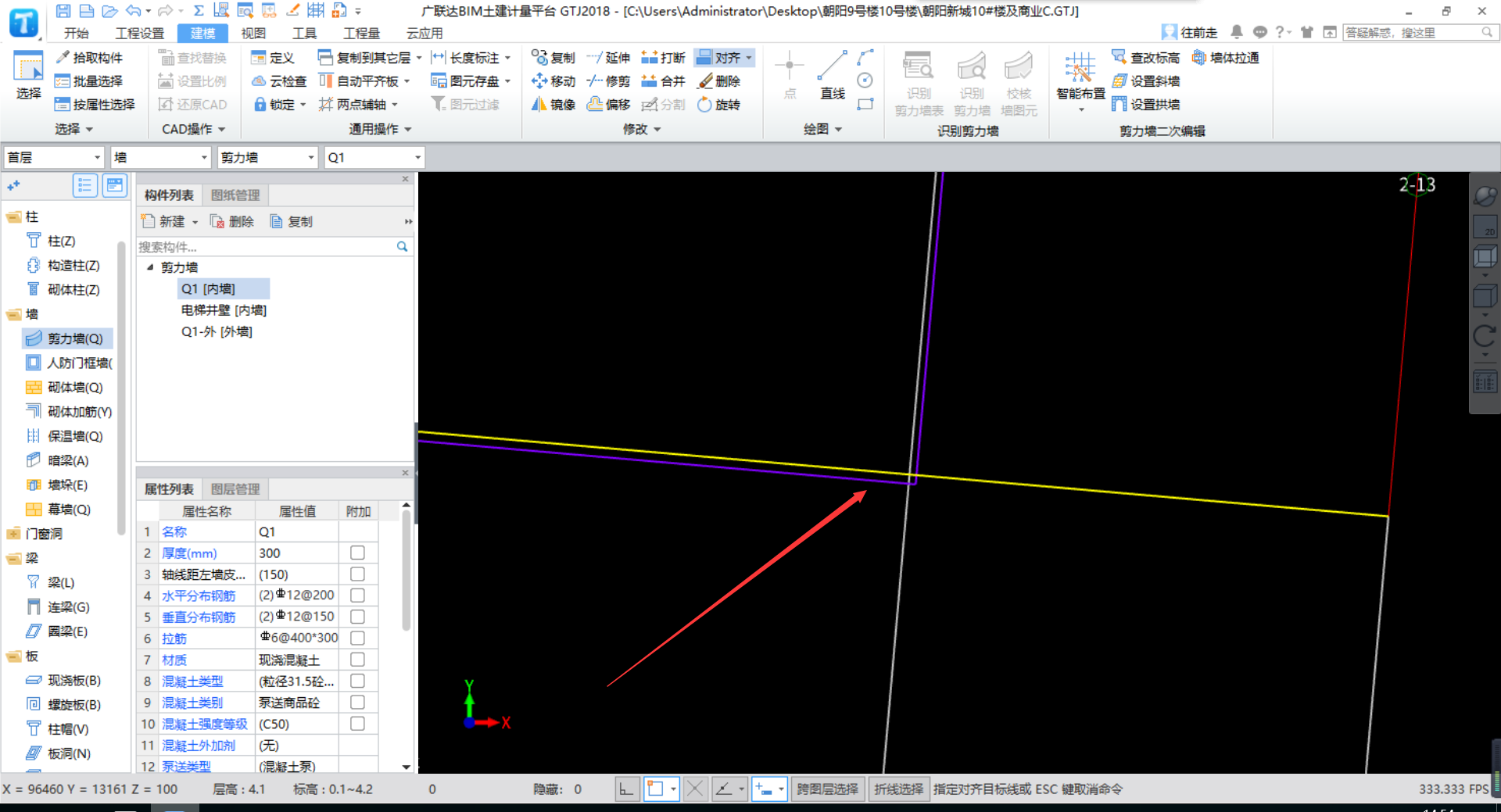Click the 设置斜墙 sloped wall tool

[x=1146, y=81]
